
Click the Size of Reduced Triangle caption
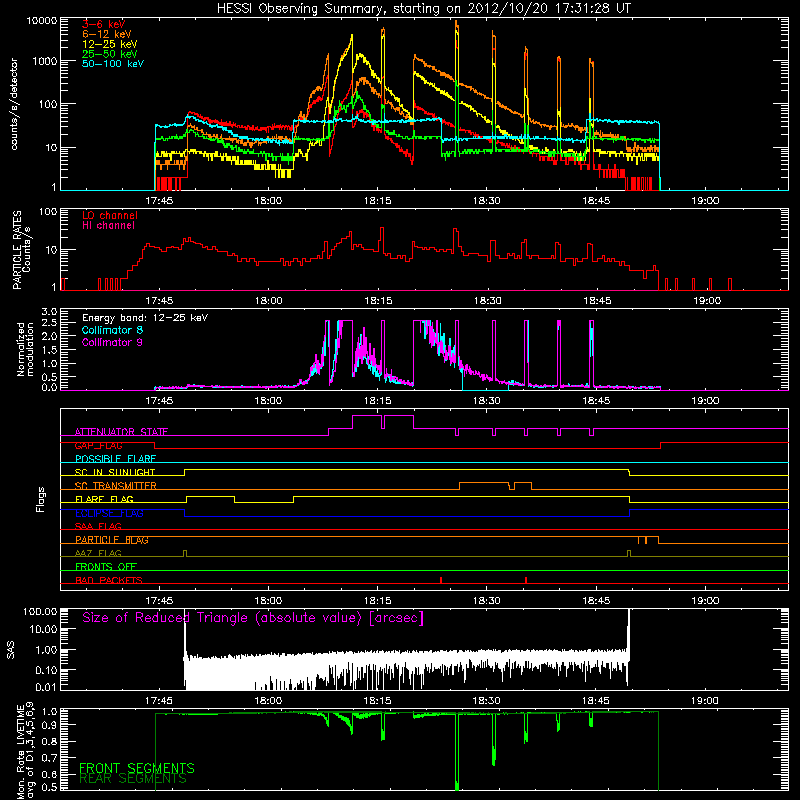coord(253,618)
